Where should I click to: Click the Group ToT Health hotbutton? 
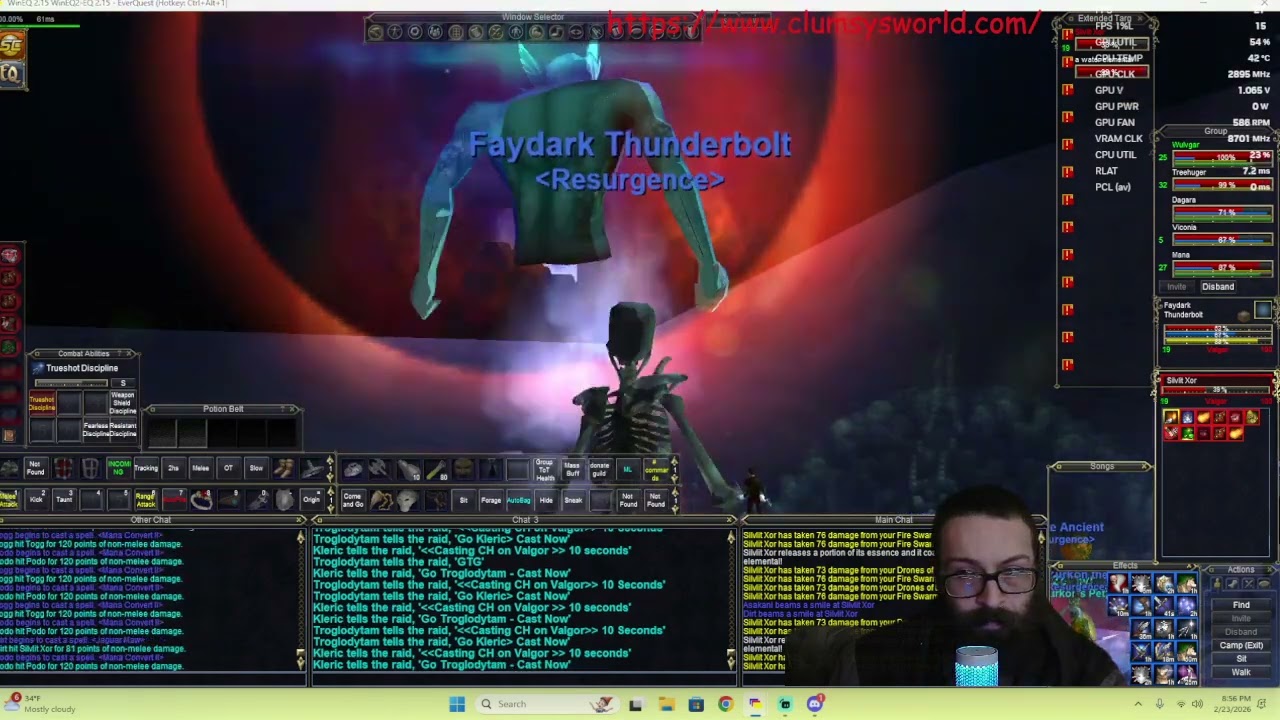(546, 469)
